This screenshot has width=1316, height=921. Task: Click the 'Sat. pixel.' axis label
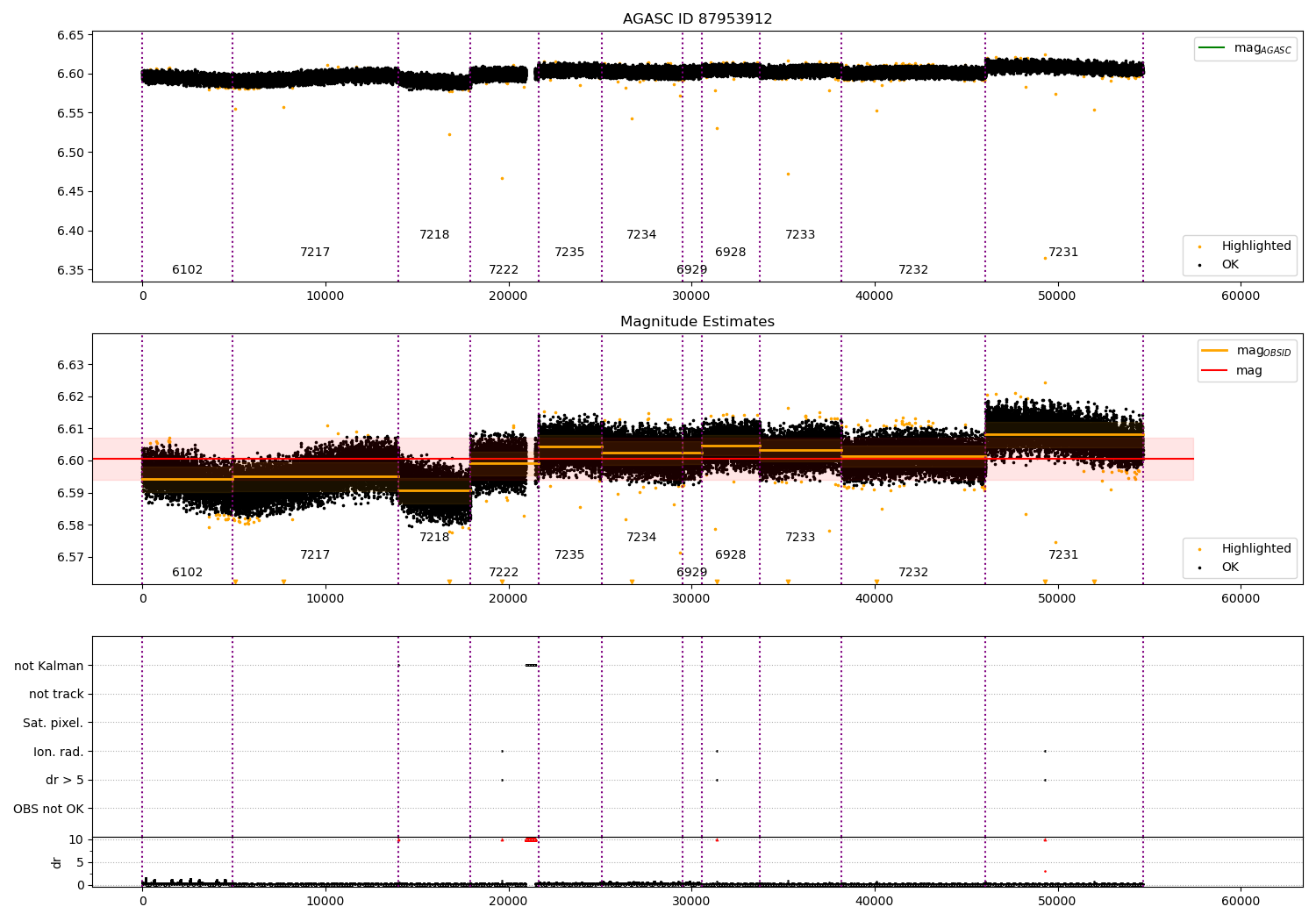tap(54, 724)
